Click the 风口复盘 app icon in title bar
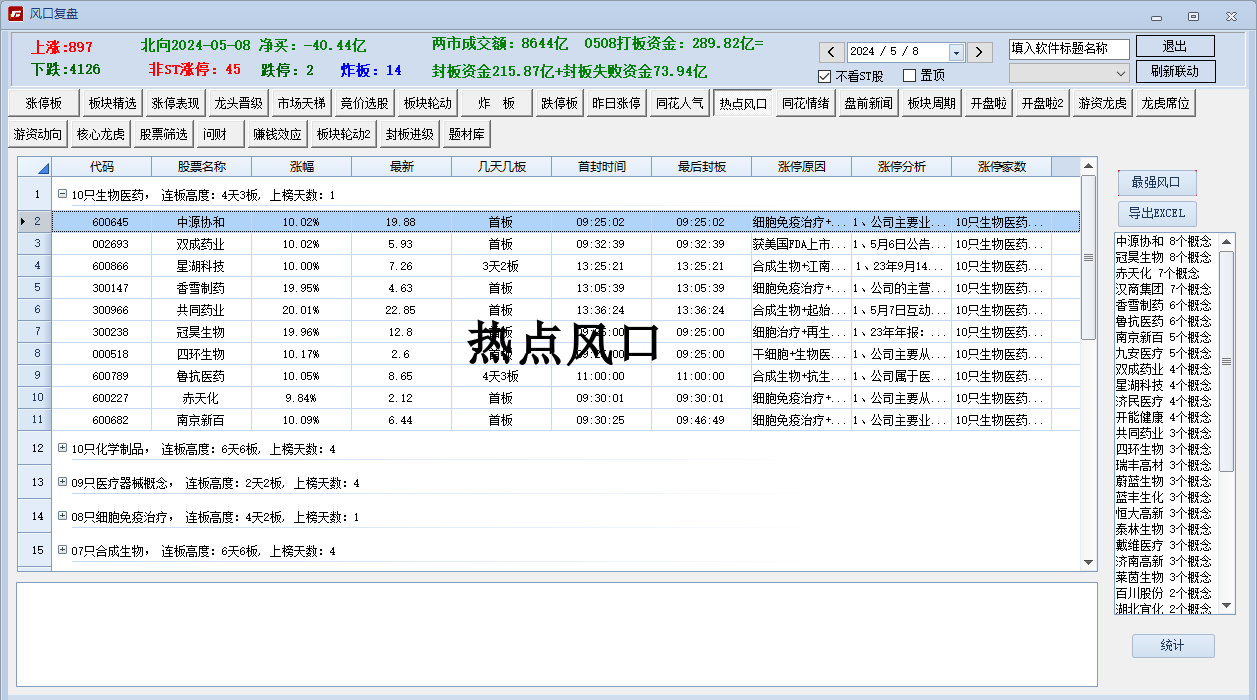This screenshot has height=700, width=1257. pos(16,14)
